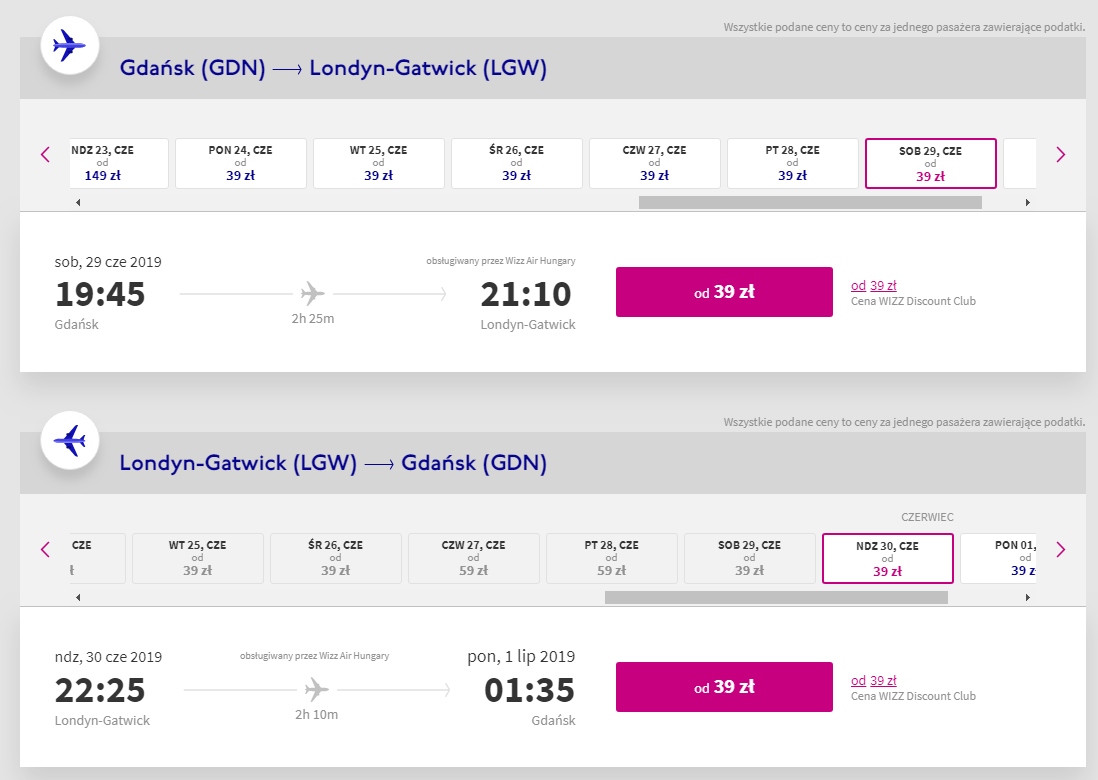Choose the 39 zł fare for London 22:25 flight
1098x780 pixels.
pyautogui.click(x=724, y=687)
